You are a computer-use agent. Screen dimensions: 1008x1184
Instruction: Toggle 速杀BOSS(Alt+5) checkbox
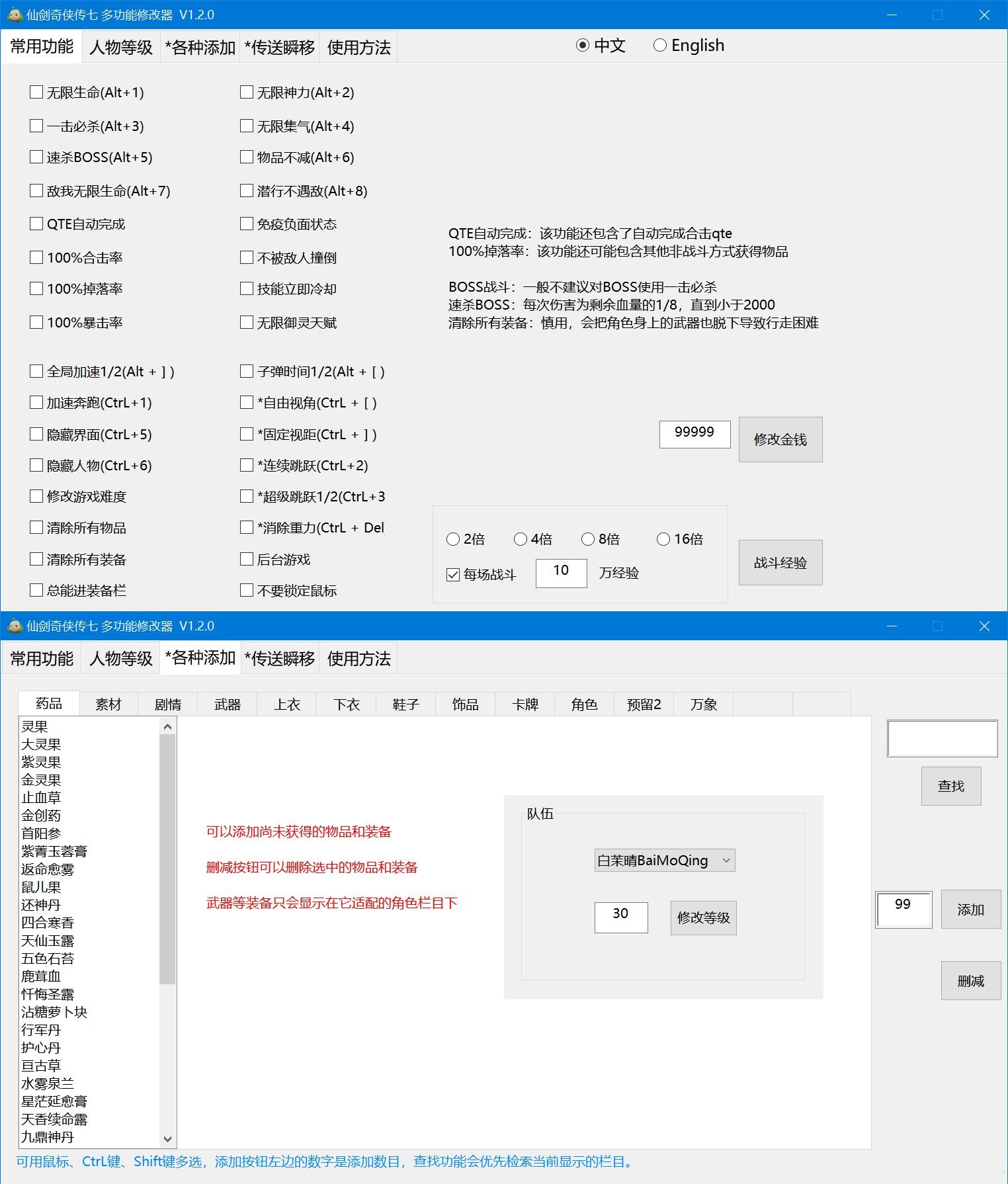[x=36, y=157]
